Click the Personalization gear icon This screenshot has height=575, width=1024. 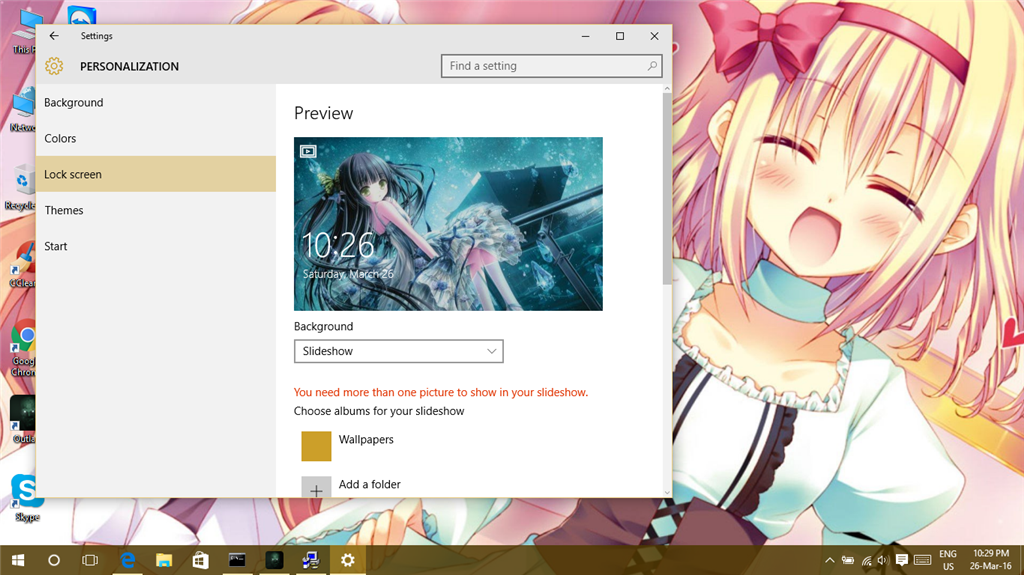click(x=54, y=66)
